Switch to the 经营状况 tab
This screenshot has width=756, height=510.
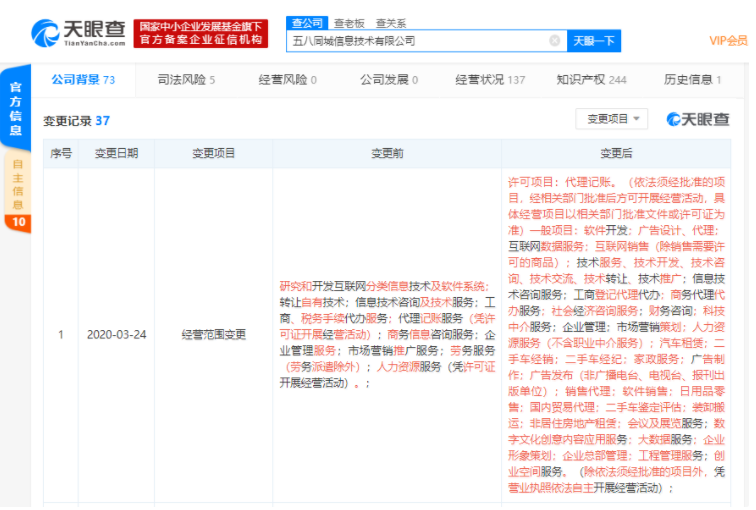tap(490, 80)
